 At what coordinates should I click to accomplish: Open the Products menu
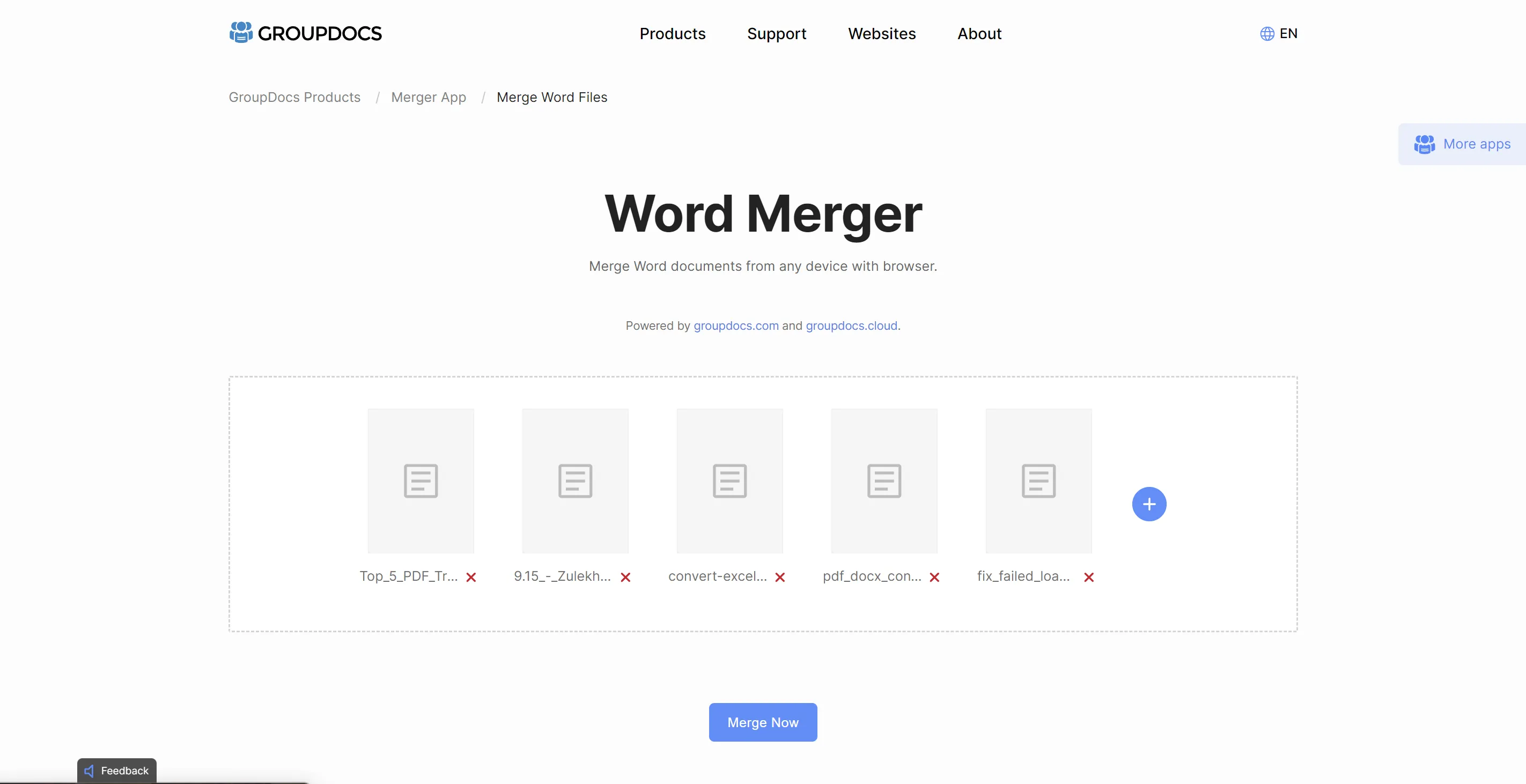673,33
